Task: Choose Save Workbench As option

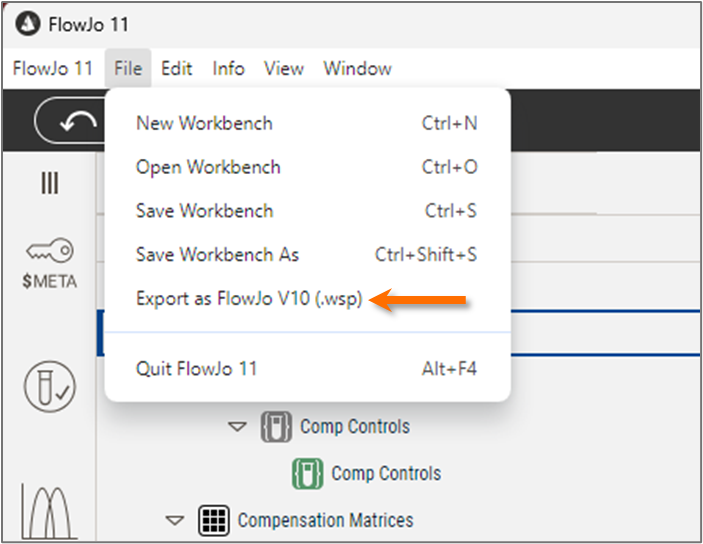Action: pyautogui.click(x=217, y=255)
